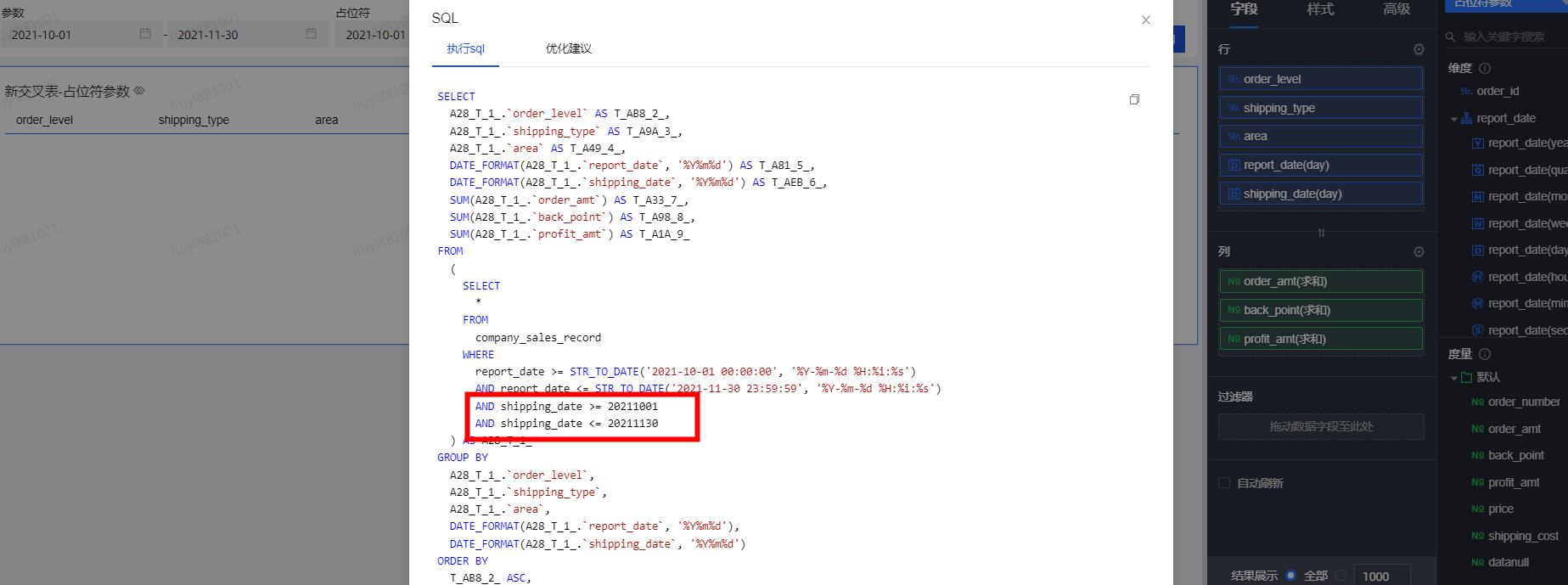1568x585 pixels.
Task: Switch to the 优化建议 tab
Action: click(568, 48)
